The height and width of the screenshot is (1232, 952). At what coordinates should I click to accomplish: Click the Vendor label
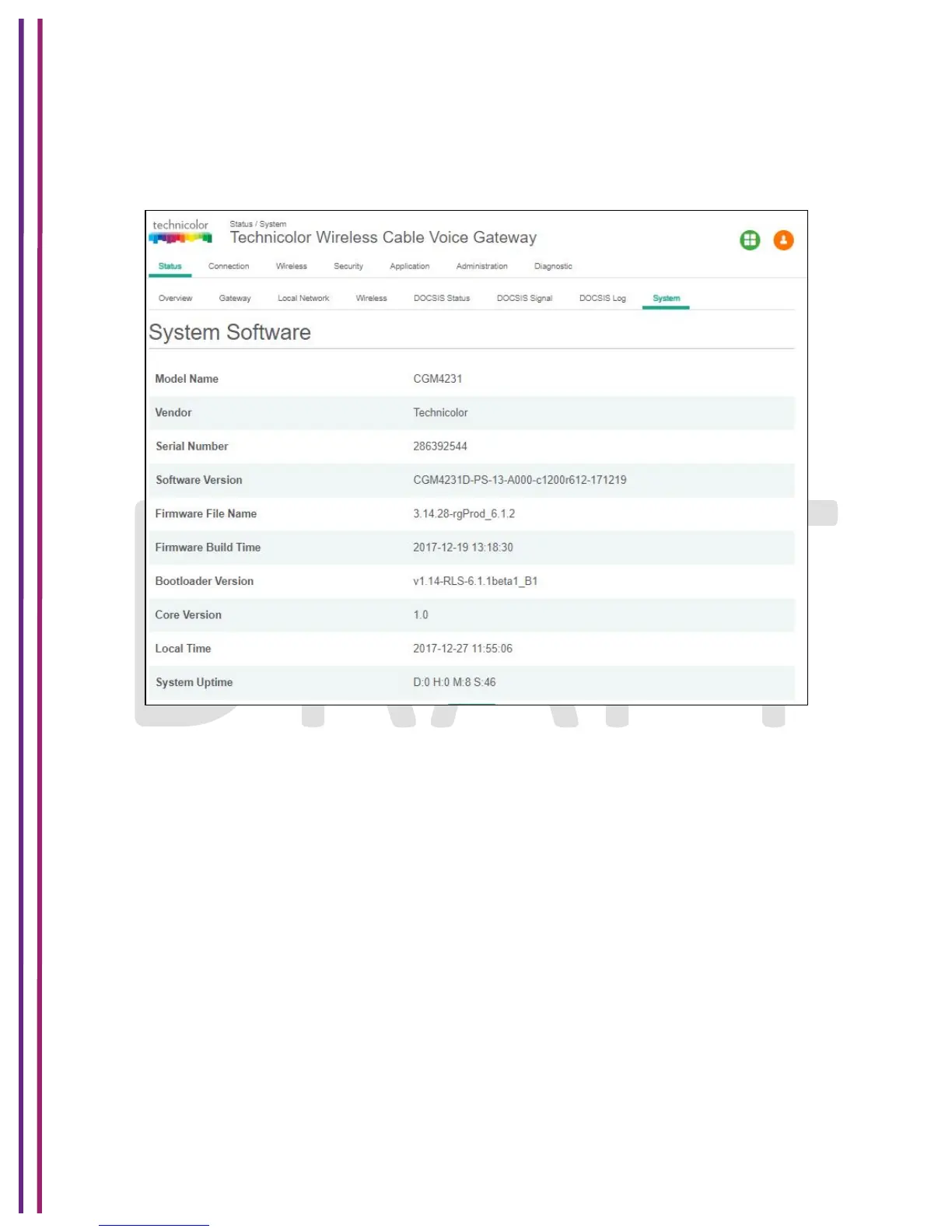(173, 412)
